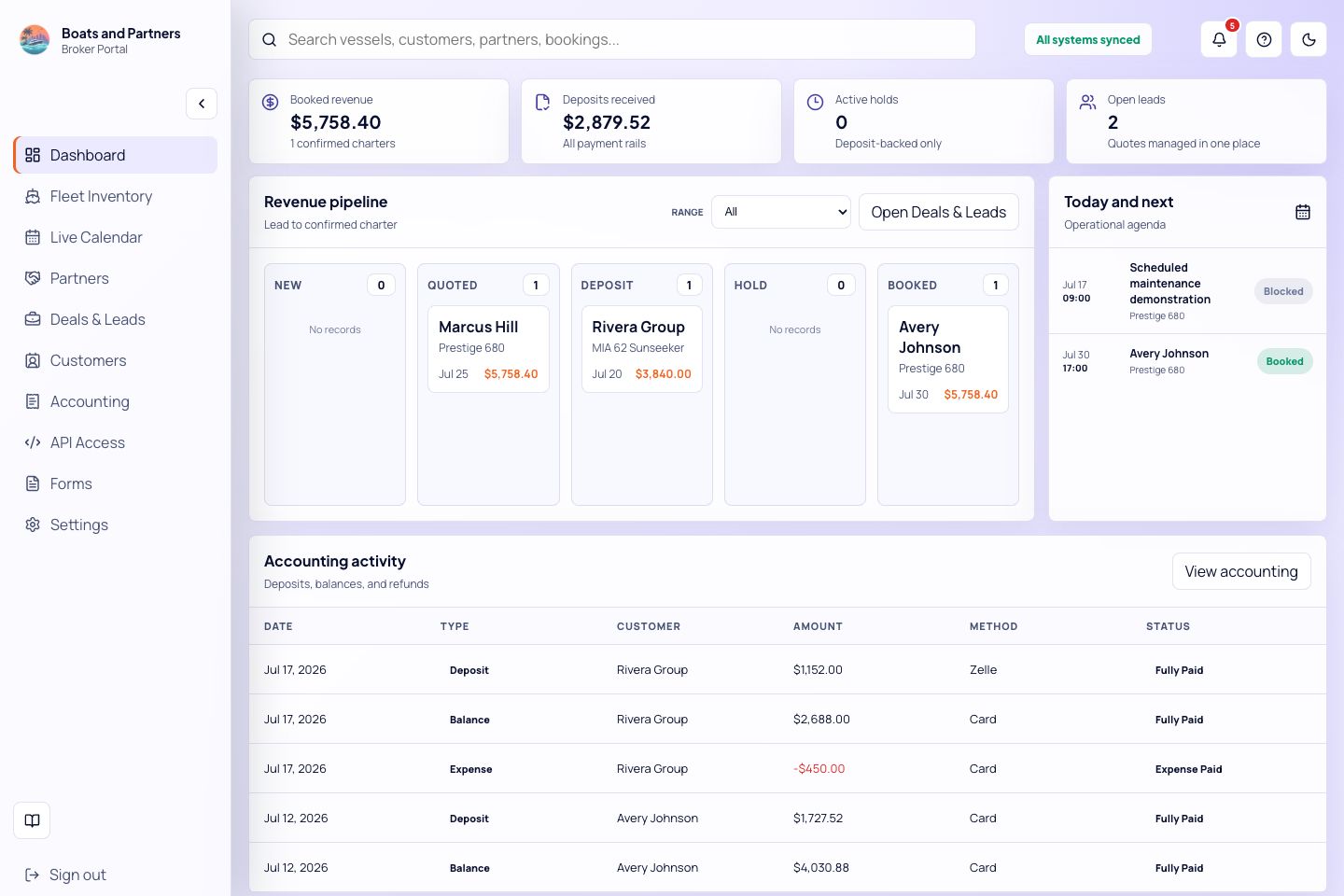Open the Avery Johnson booked deal card

coord(948,359)
